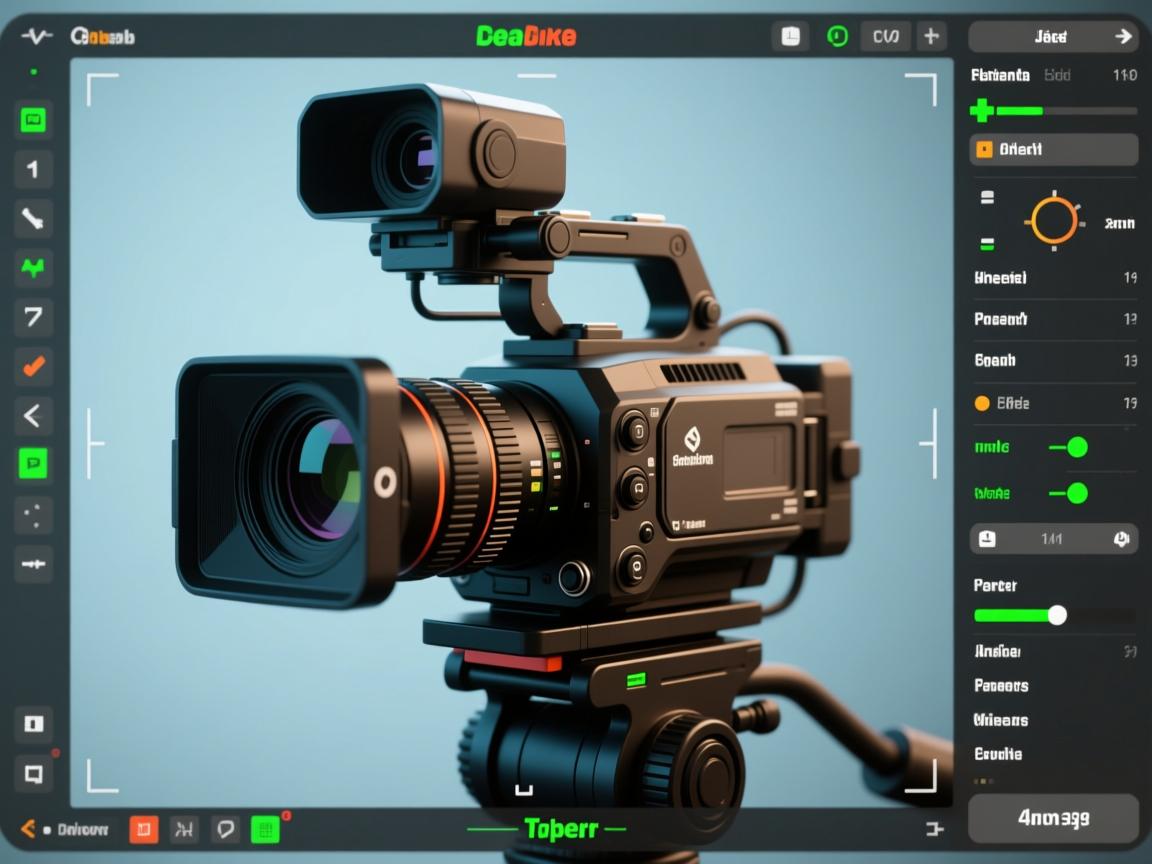The image size is (1152, 864).
Task: Click the CVO button in top bar
Action: tap(885, 37)
